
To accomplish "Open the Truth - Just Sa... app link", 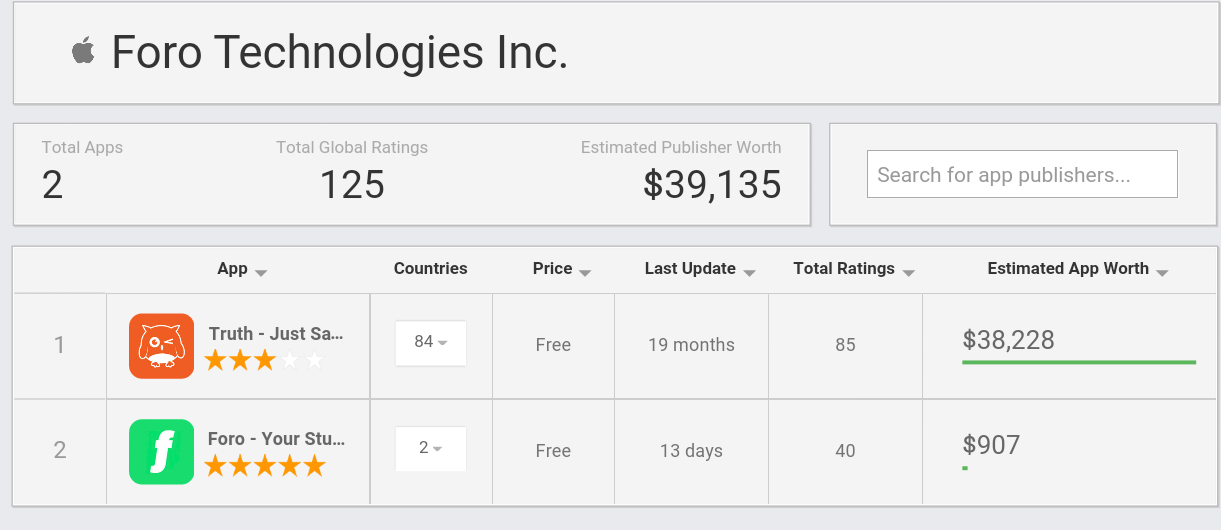I will [276, 334].
